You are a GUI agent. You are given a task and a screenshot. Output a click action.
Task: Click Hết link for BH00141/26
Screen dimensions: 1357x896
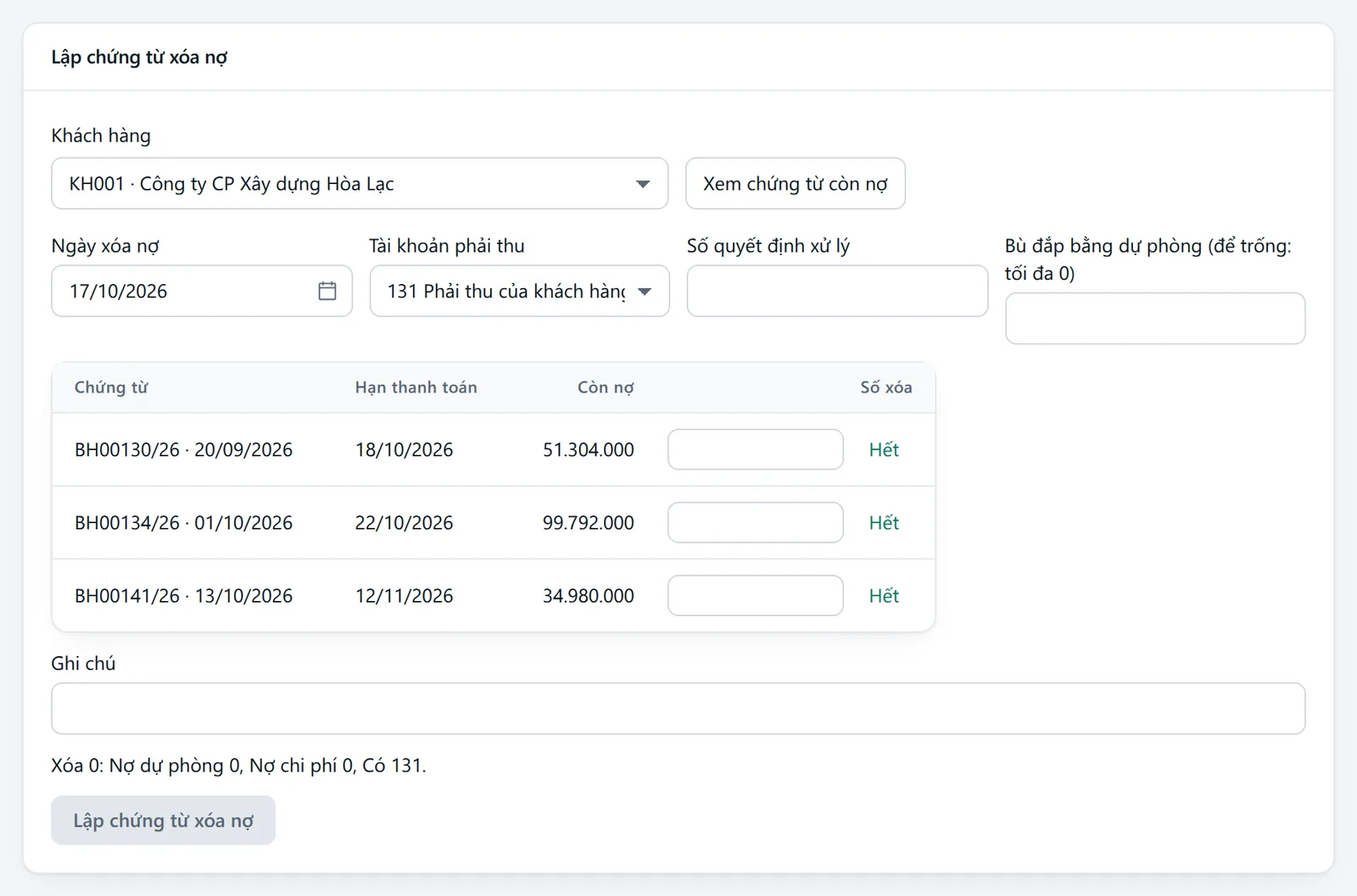coord(884,595)
